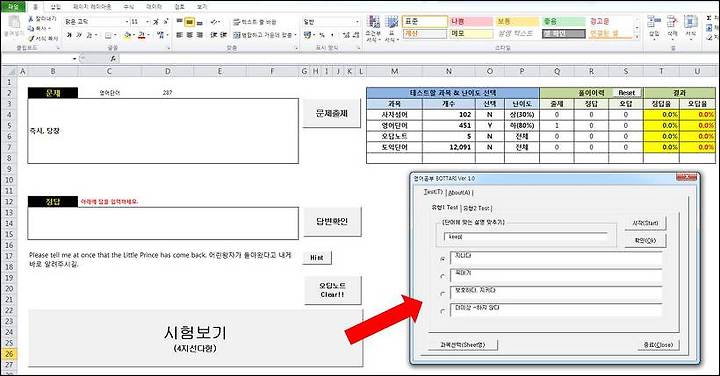Click the 확인(Ok) button in dialog

coord(645,241)
